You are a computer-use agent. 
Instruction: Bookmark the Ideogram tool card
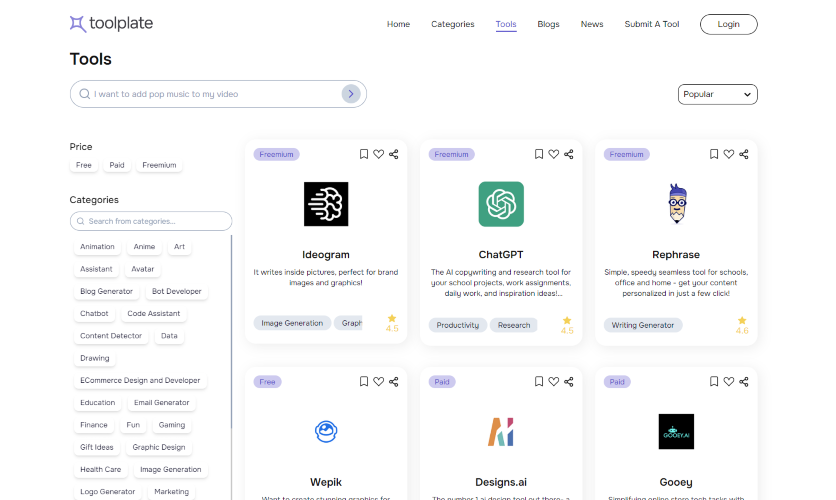[x=364, y=154]
